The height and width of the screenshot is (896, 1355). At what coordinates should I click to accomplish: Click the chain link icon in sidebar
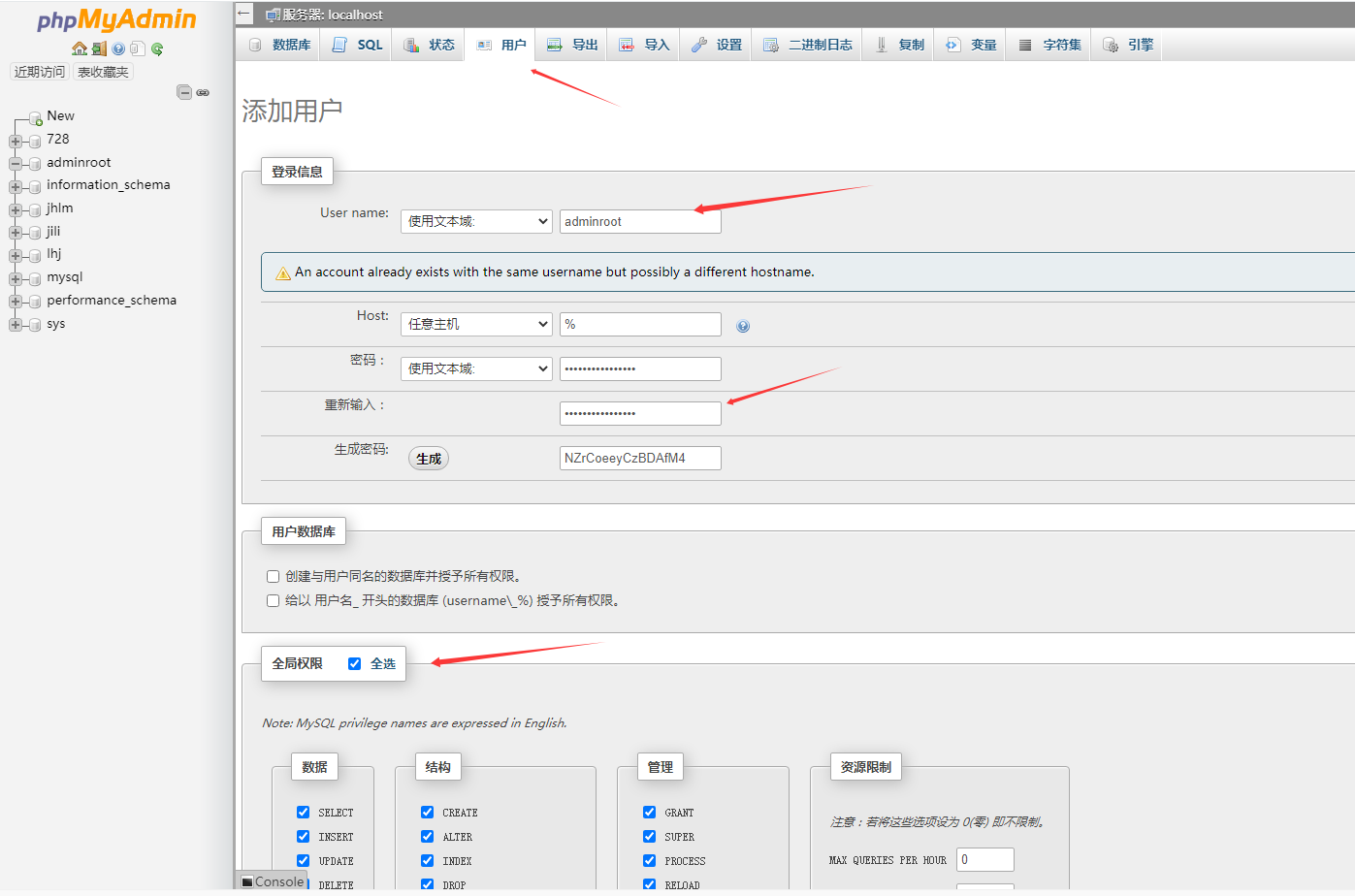[x=203, y=93]
